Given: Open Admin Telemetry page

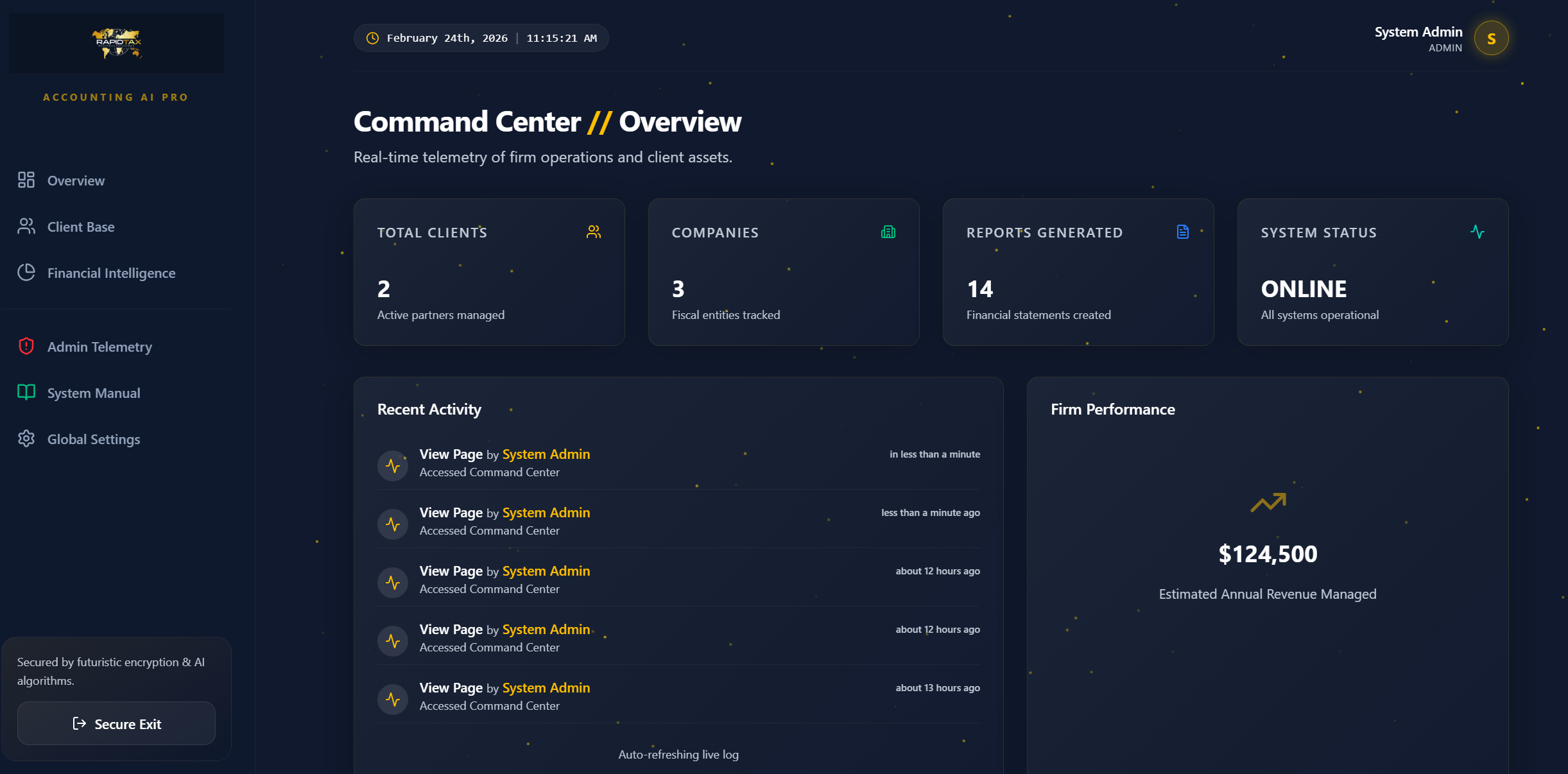Looking at the screenshot, I should [99, 347].
